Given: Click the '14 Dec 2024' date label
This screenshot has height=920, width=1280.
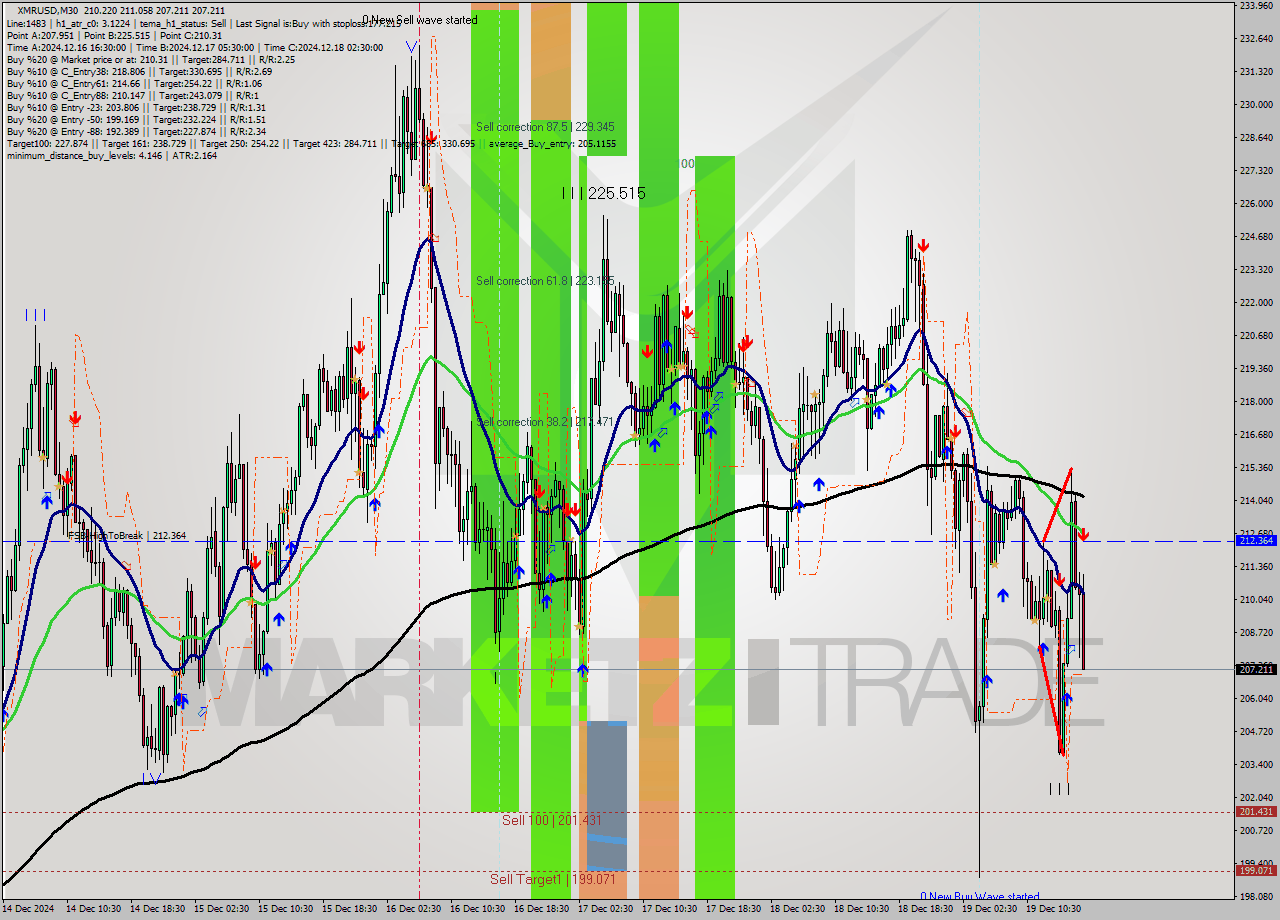Looking at the screenshot, I should 28,909.
